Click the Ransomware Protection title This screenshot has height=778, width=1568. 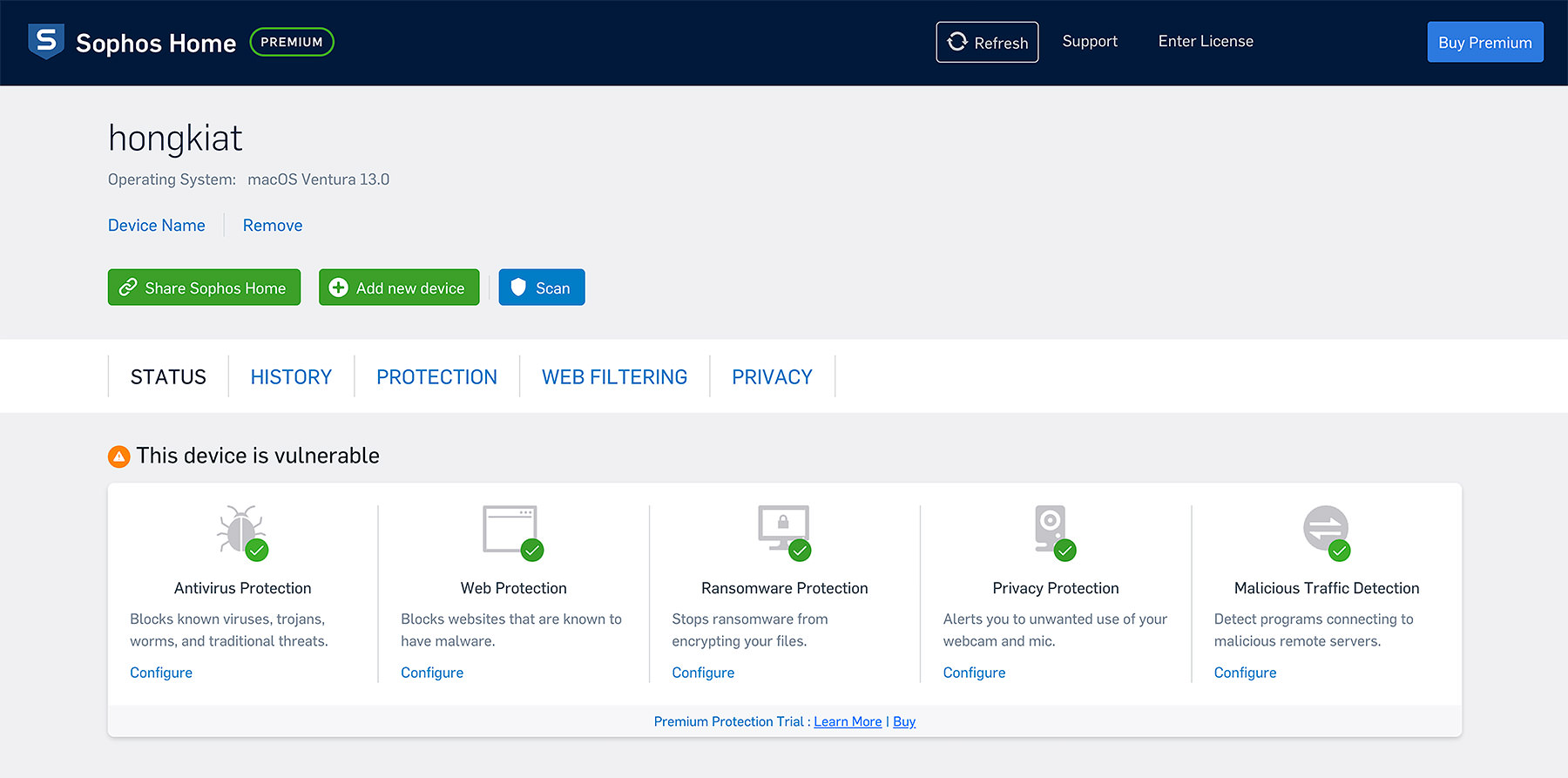pos(785,588)
